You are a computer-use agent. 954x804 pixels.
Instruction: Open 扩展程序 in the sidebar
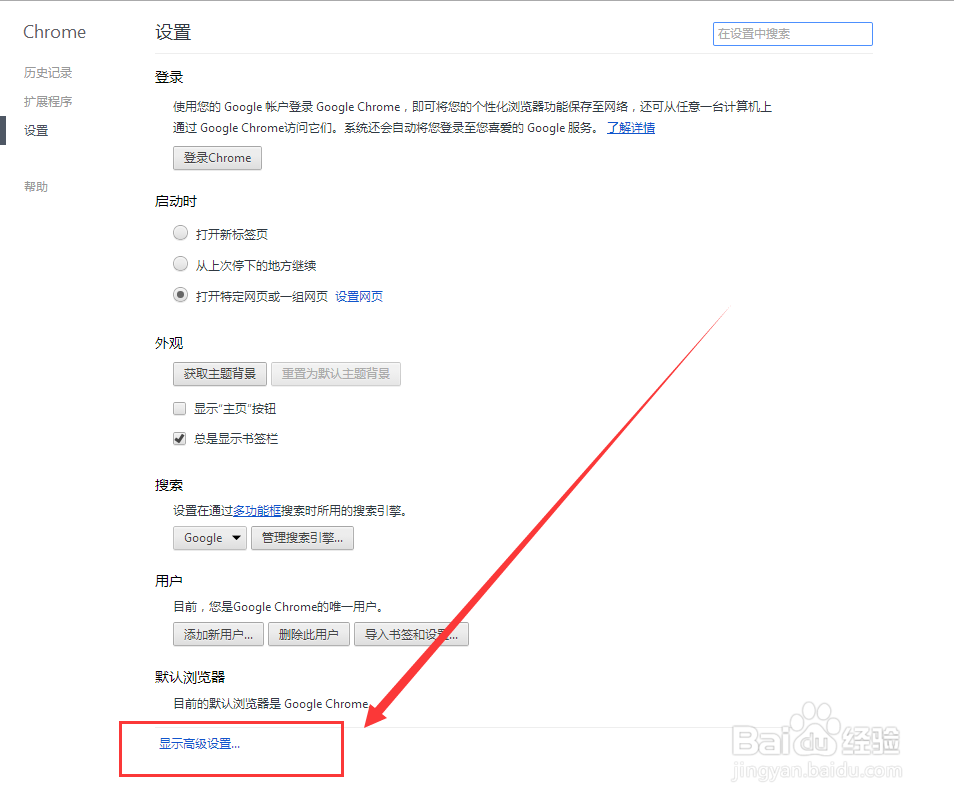pos(47,101)
